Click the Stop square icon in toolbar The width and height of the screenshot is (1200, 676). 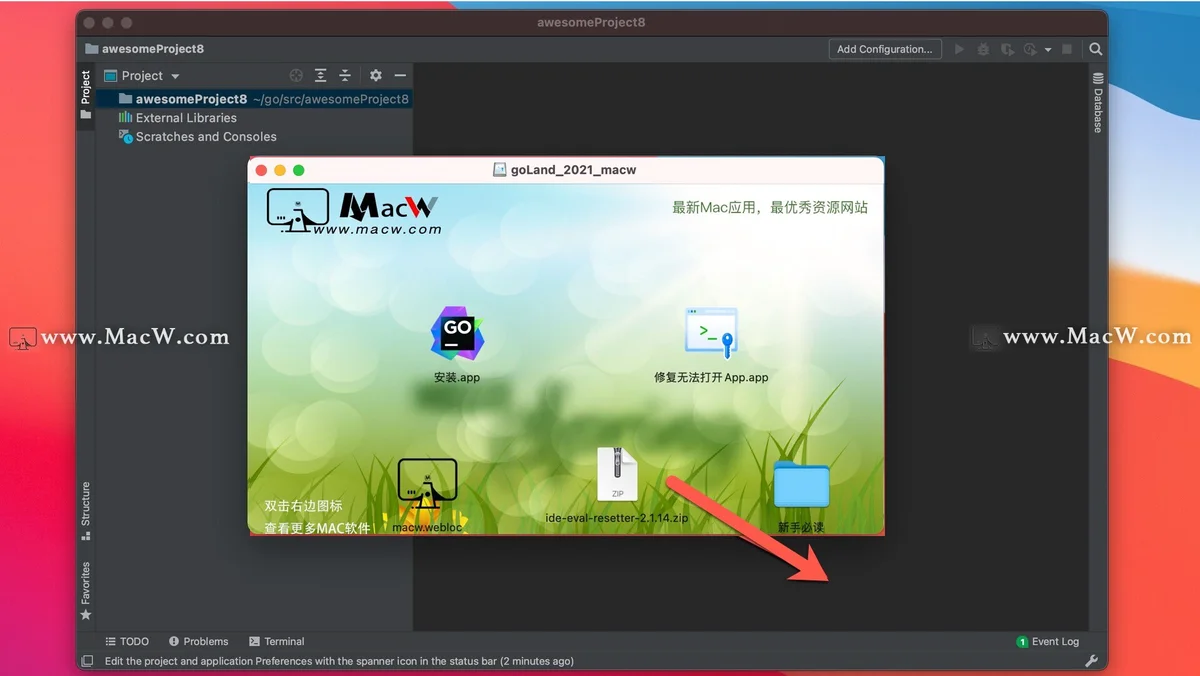(1067, 49)
